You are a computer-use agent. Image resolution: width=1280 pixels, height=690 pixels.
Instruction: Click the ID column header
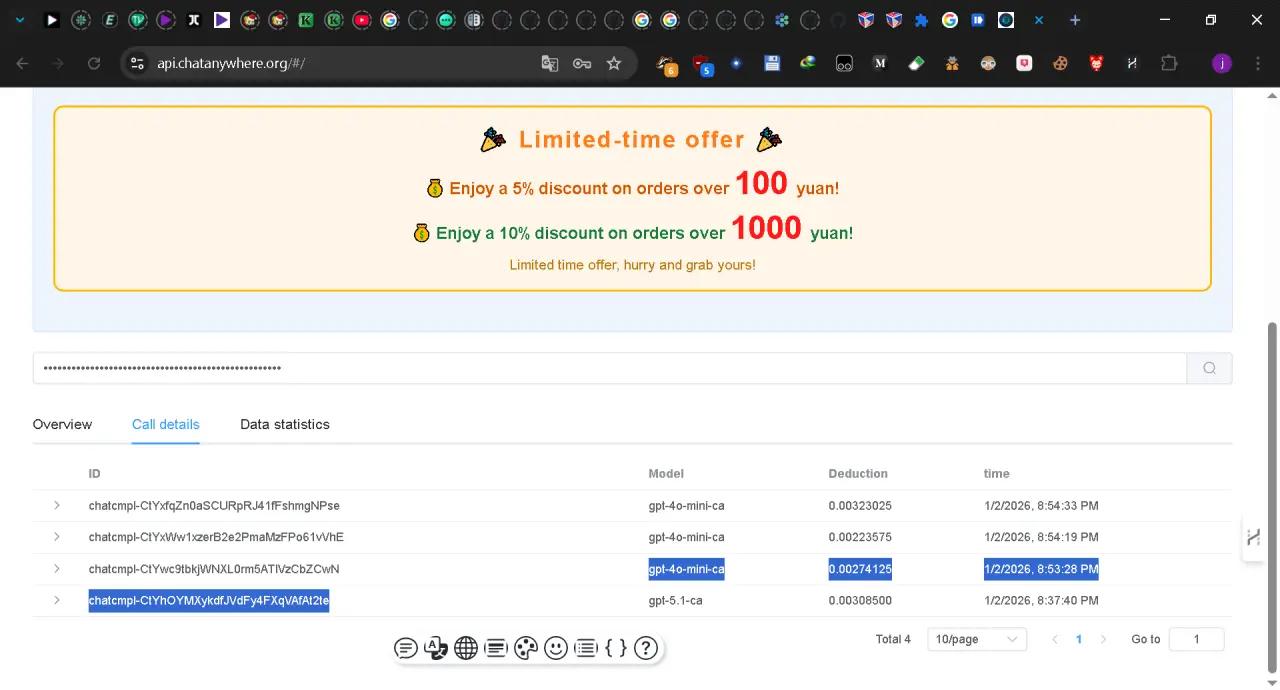click(95, 473)
